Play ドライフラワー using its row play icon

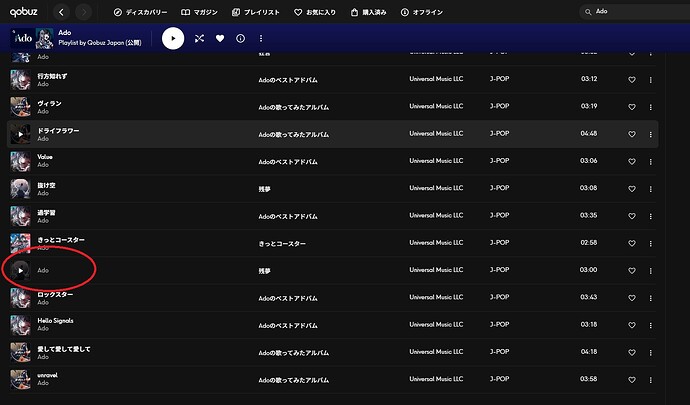pos(20,134)
